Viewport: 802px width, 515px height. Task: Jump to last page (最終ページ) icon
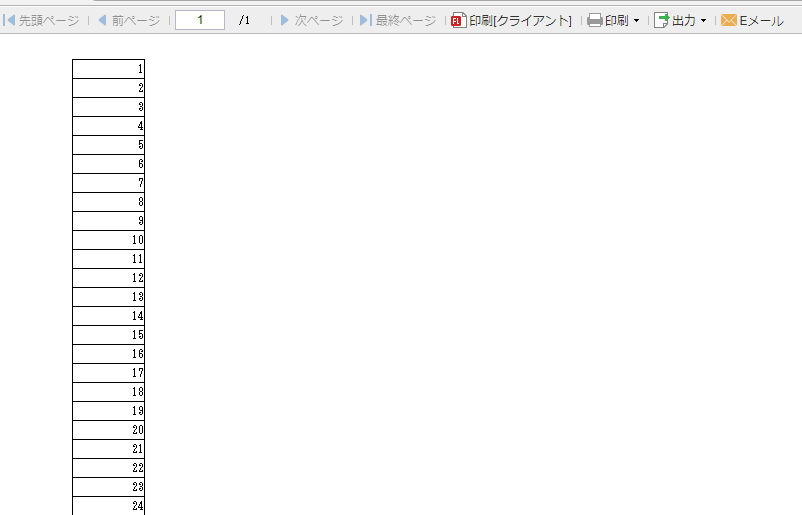coord(366,20)
